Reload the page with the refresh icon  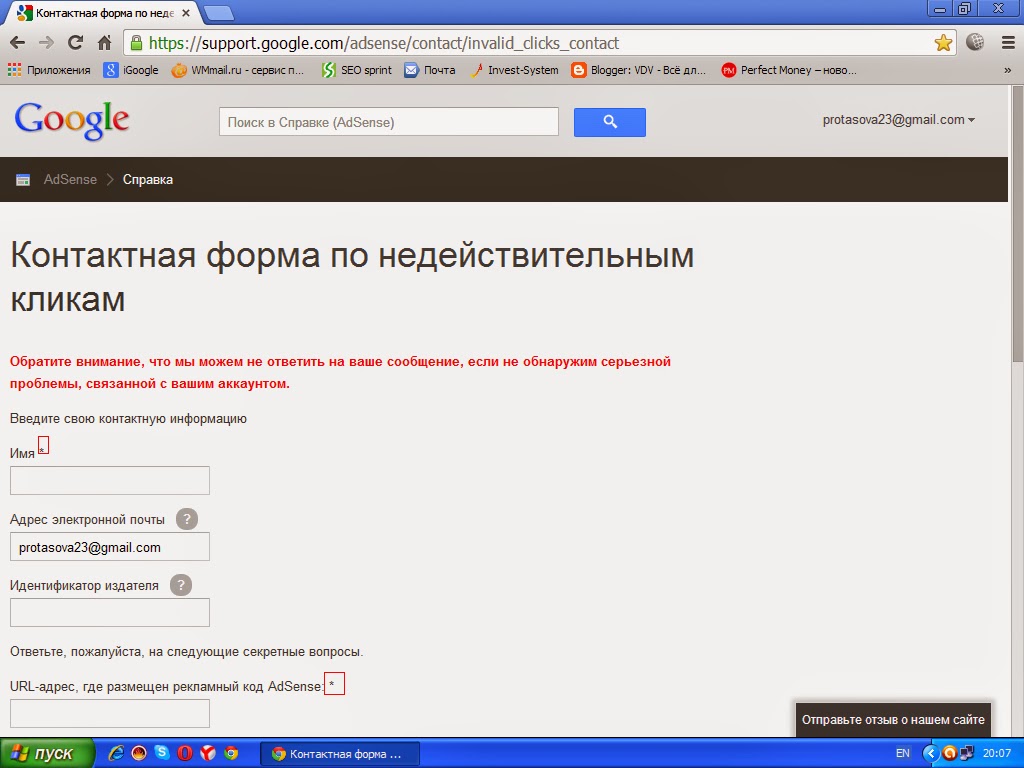76,43
